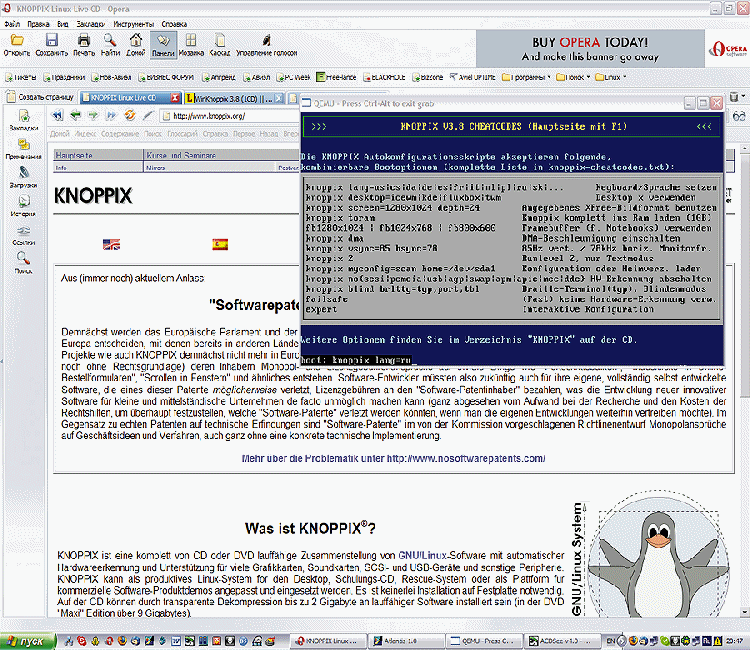This screenshot has width=750, height=650.
Task: Open the Free-lance bookmark
Action: (x=336, y=77)
